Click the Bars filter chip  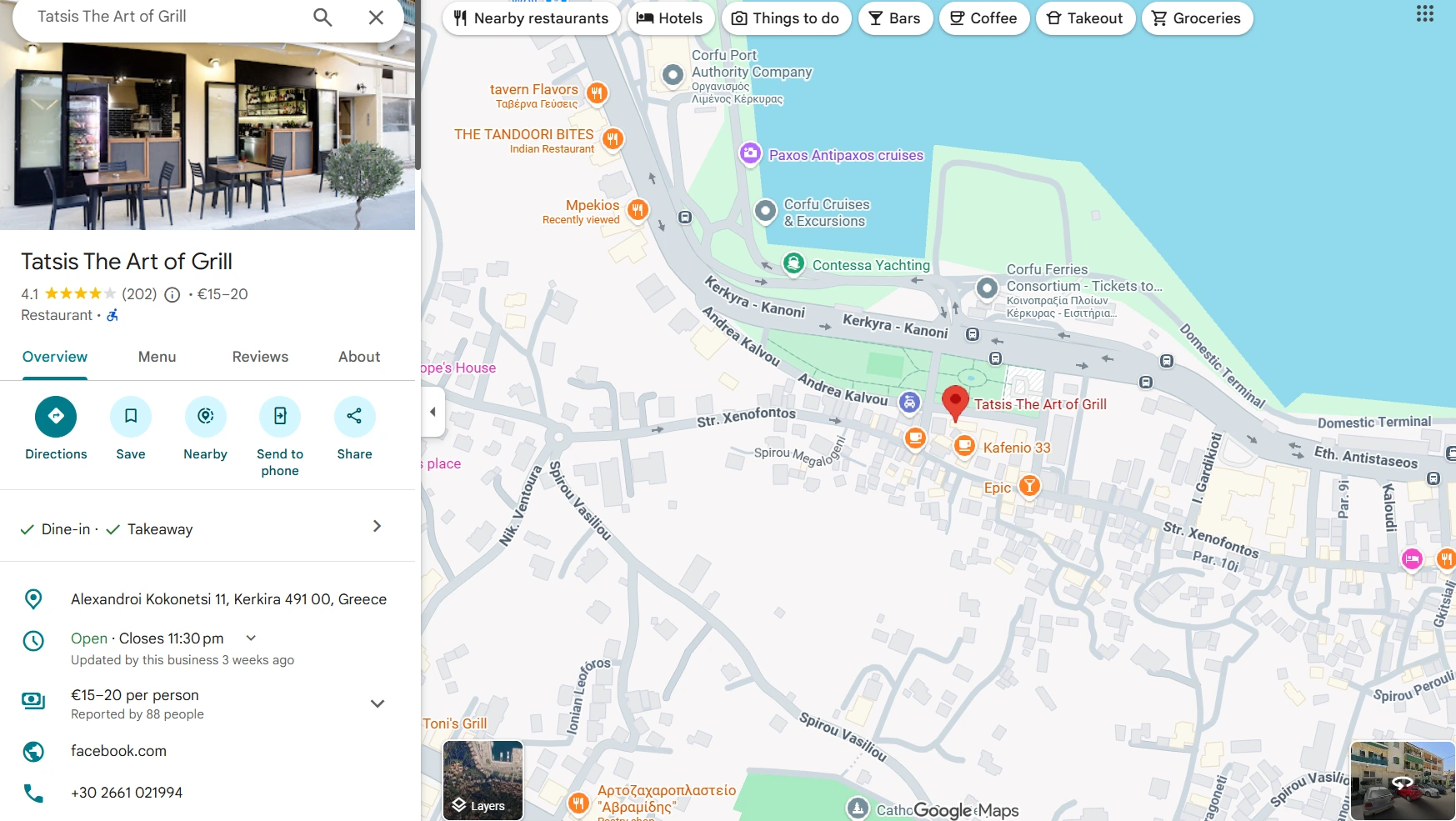pos(895,18)
